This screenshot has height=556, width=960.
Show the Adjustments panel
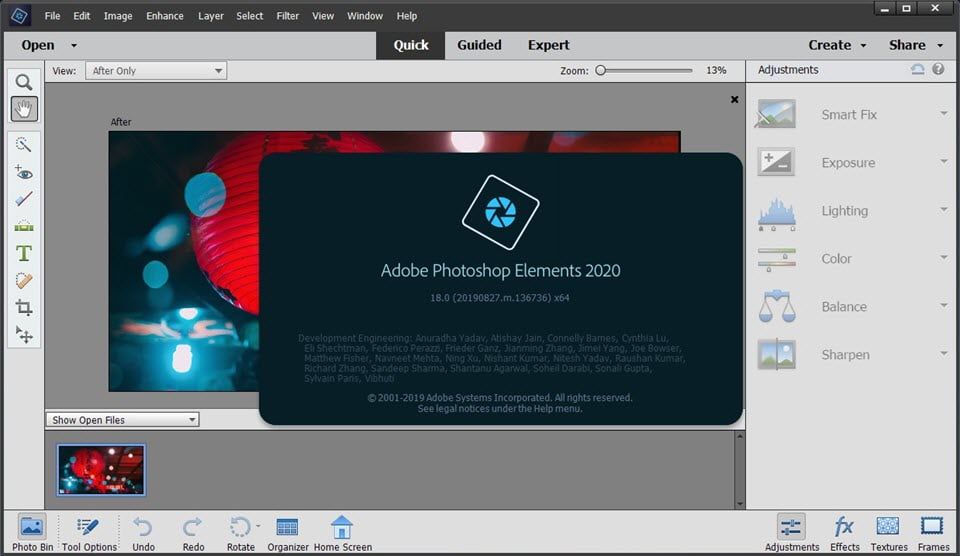(791, 533)
